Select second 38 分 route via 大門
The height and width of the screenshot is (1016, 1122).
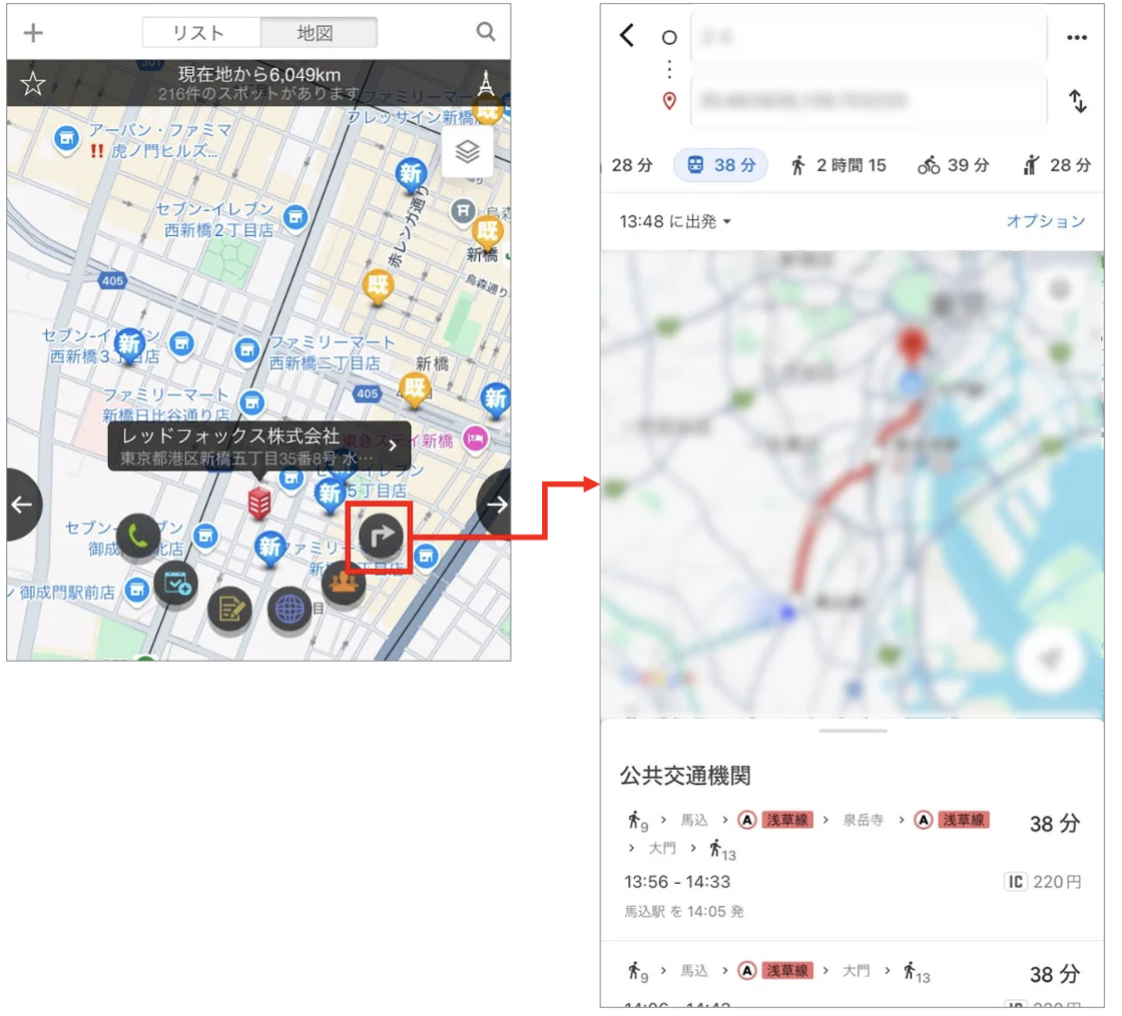point(852,974)
